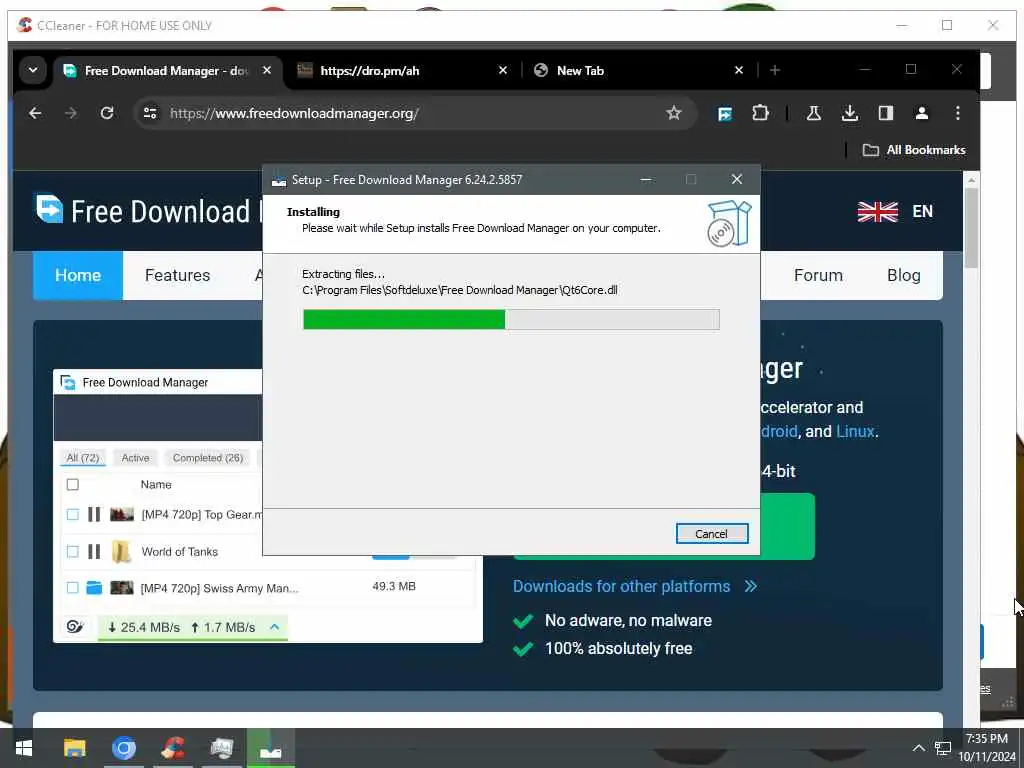
Task: Select the Completed (26) filter tab
Action: click(x=208, y=458)
